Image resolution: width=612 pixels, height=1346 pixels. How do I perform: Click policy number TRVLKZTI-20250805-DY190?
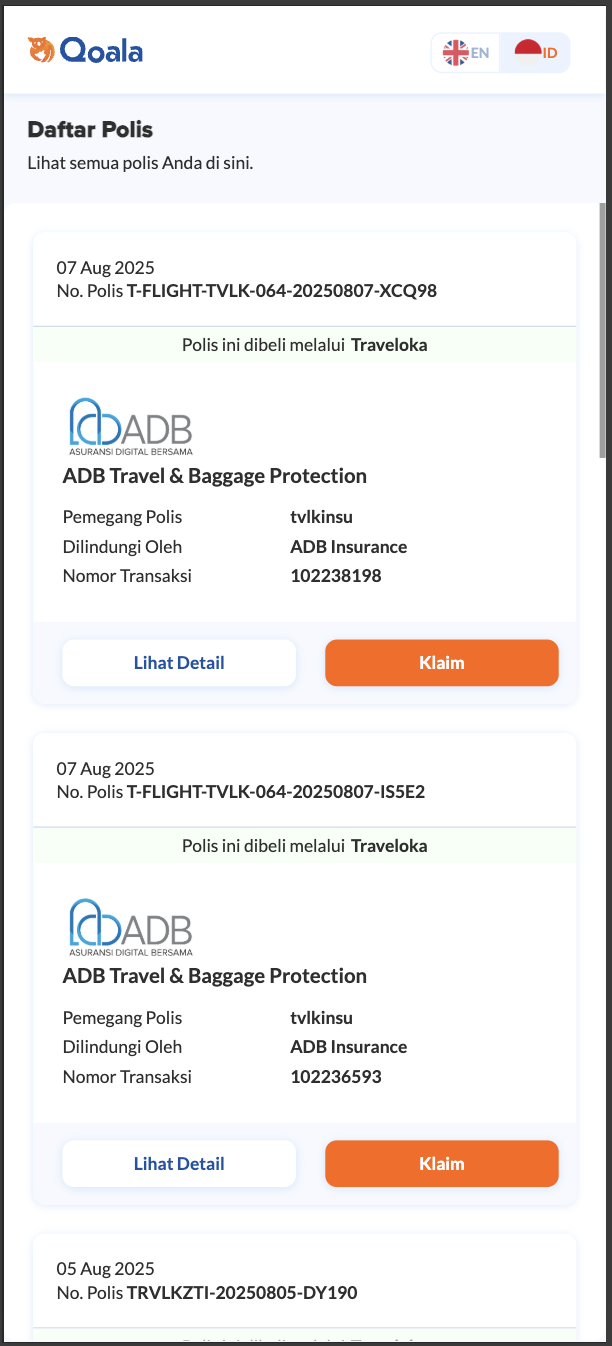tap(242, 1293)
